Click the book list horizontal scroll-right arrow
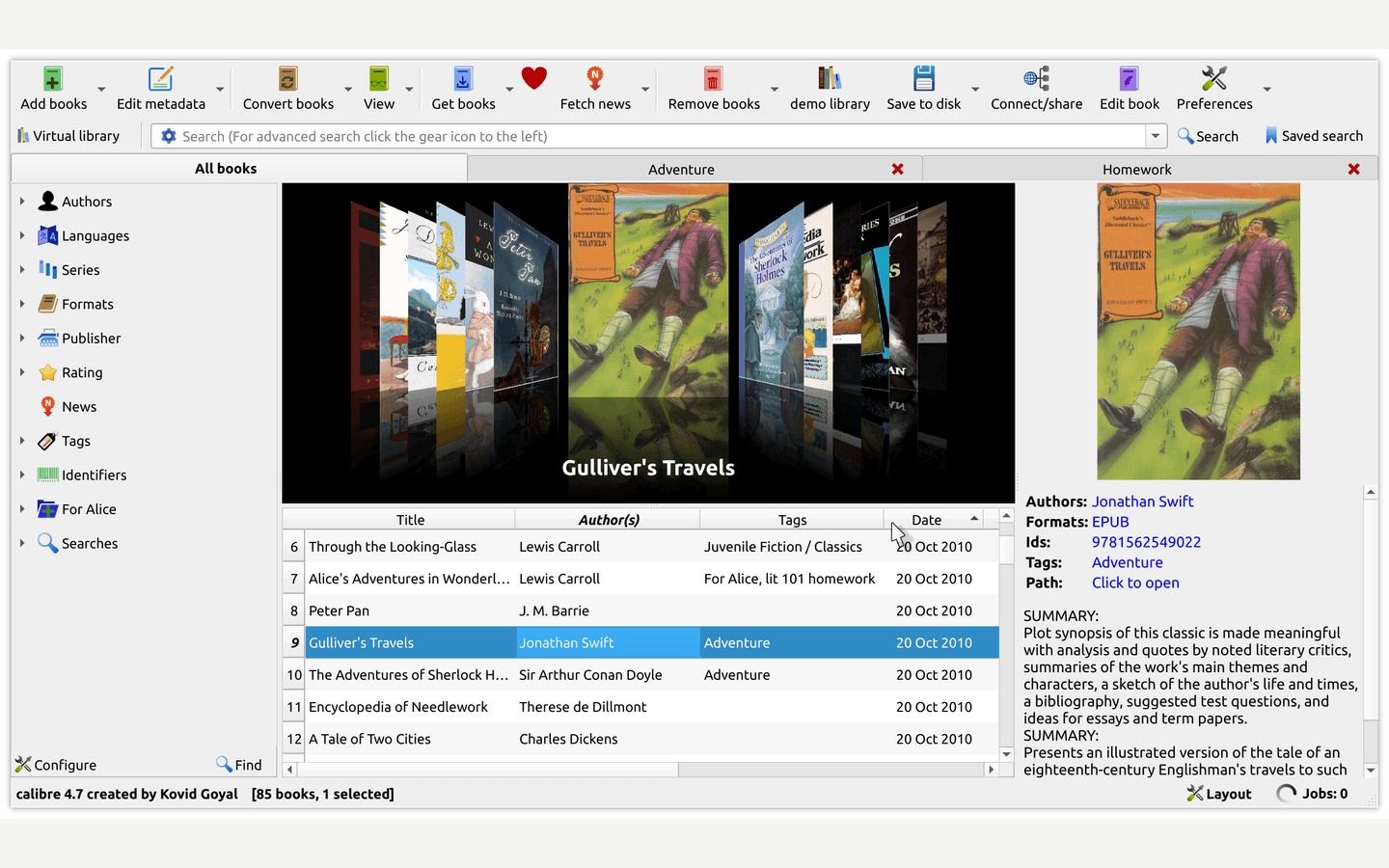Image resolution: width=1389 pixels, height=868 pixels. point(991,770)
